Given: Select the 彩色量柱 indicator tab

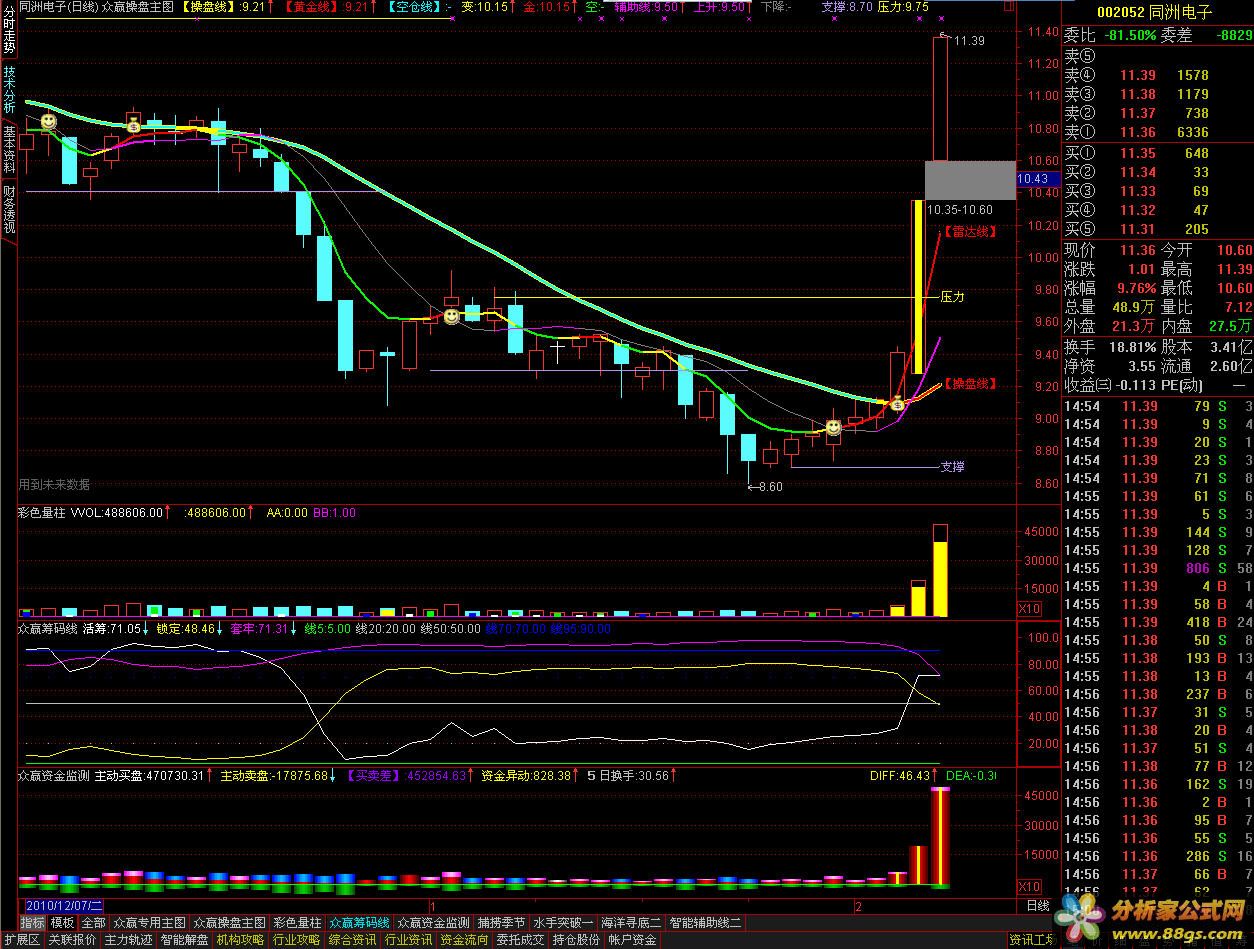Looking at the screenshot, I should click(297, 922).
